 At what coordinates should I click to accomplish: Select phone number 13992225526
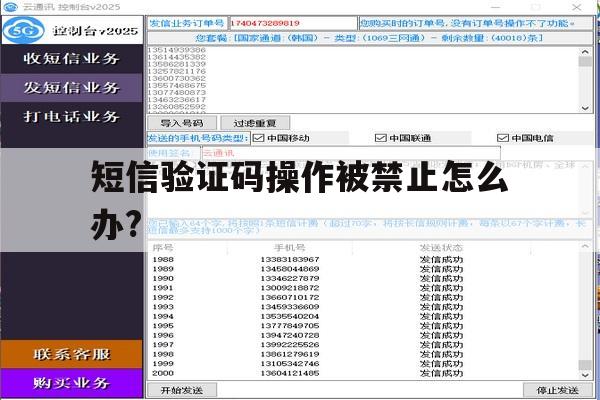(290, 345)
